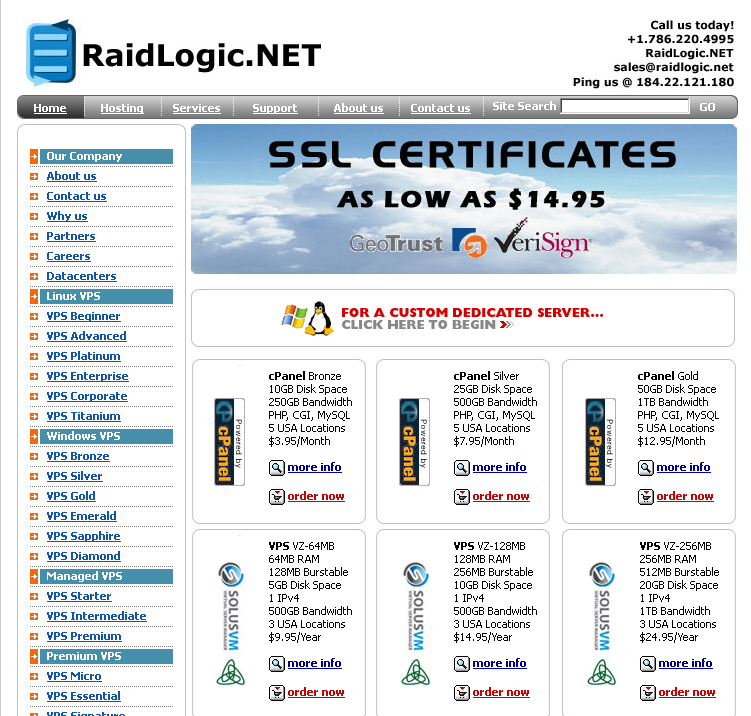
Task: Click cart icon beside cPanel Bronze order now
Action: click(276, 497)
